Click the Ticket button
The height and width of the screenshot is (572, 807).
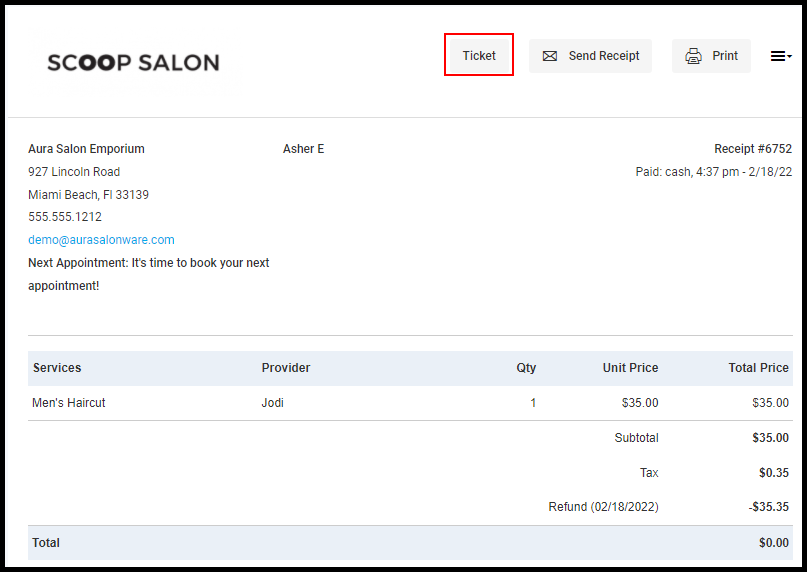click(479, 56)
